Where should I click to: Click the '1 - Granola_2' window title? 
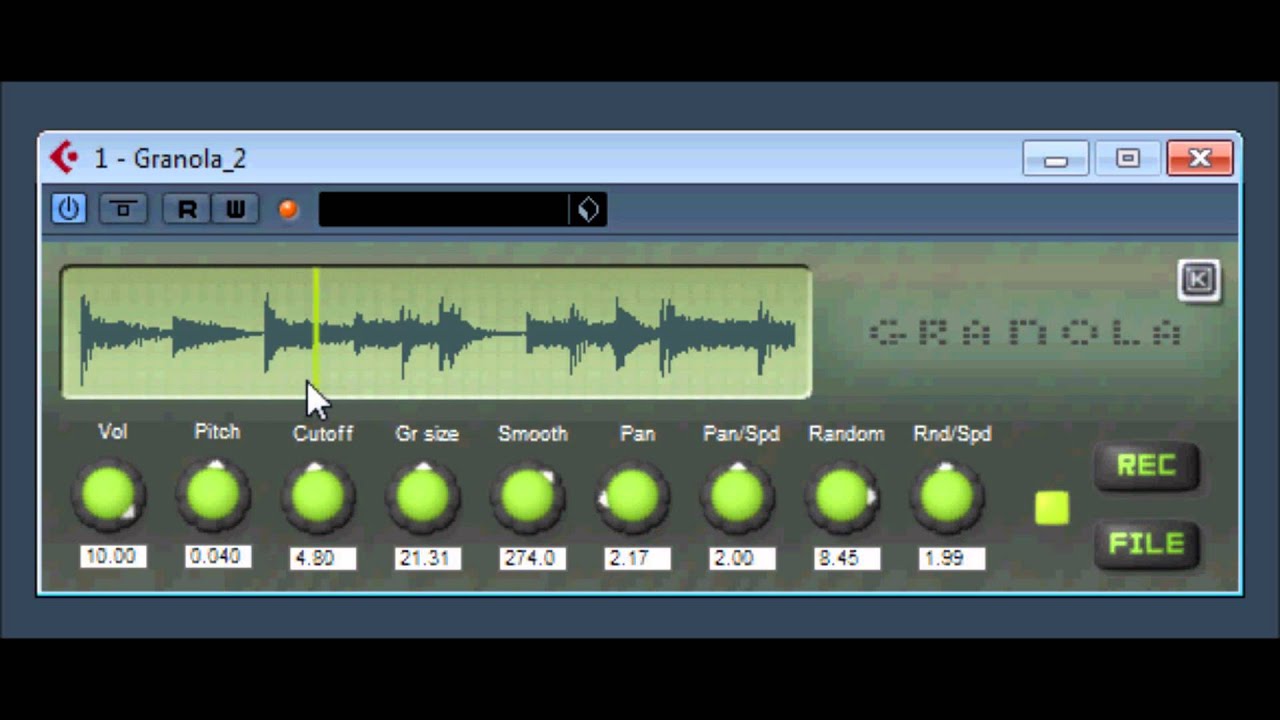[x=170, y=158]
